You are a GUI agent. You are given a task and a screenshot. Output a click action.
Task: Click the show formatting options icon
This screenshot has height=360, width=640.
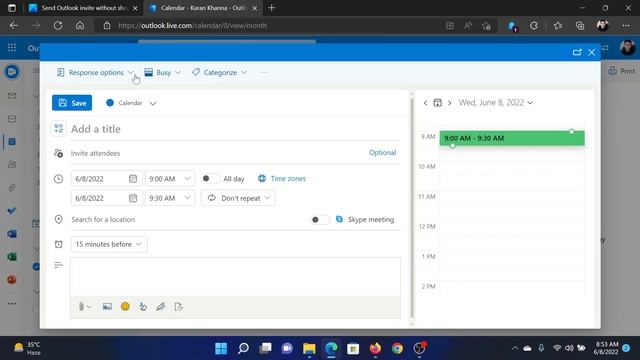click(x=143, y=307)
